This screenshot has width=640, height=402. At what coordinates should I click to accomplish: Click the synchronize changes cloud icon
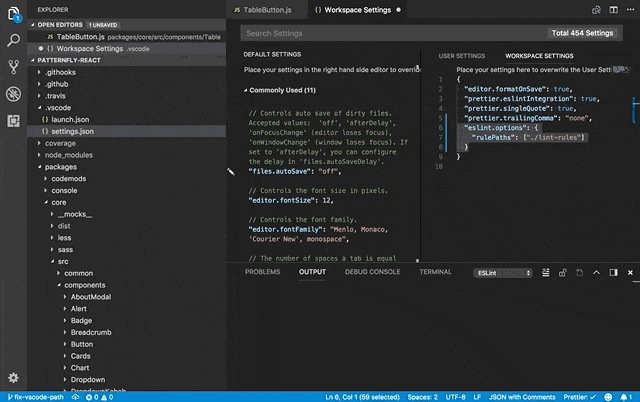pyautogui.click(x=75, y=397)
